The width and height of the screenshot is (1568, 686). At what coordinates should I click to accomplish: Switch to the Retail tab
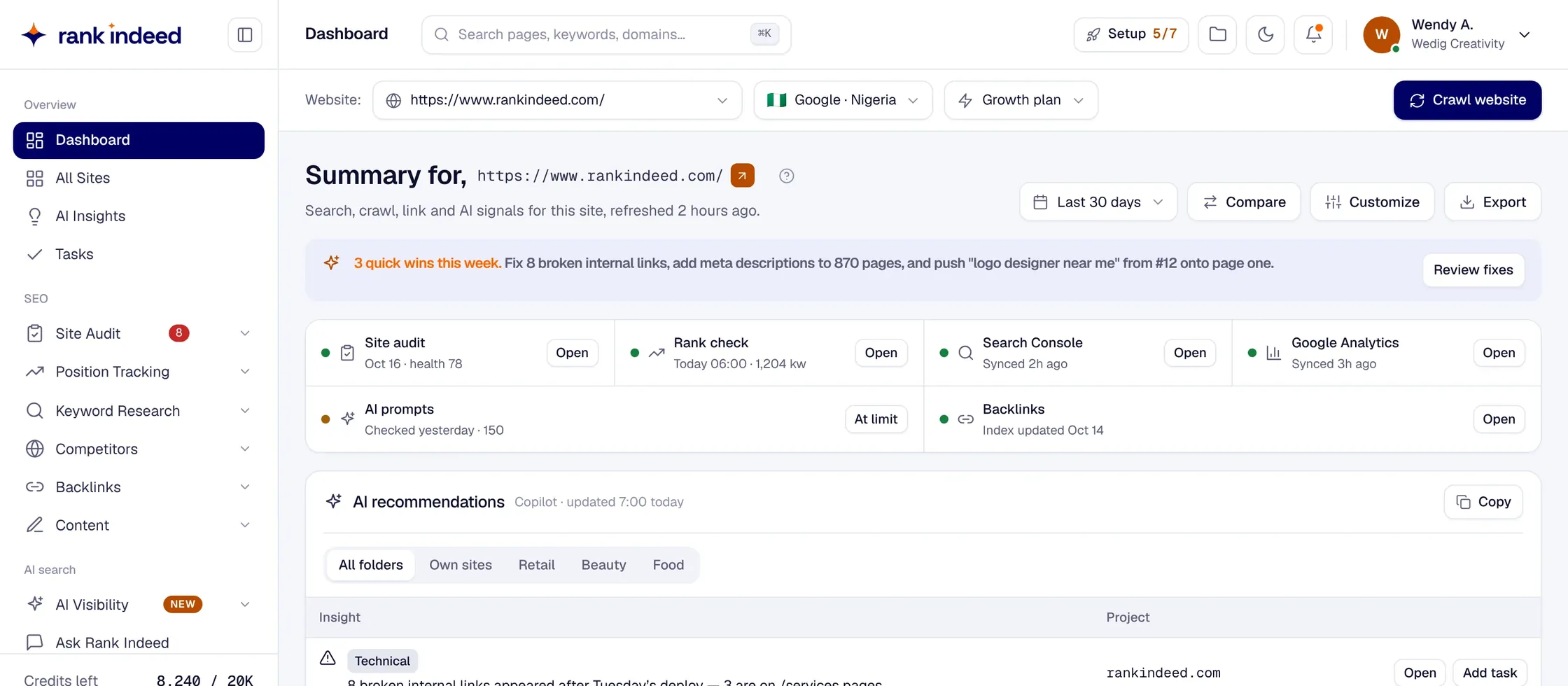click(x=536, y=565)
